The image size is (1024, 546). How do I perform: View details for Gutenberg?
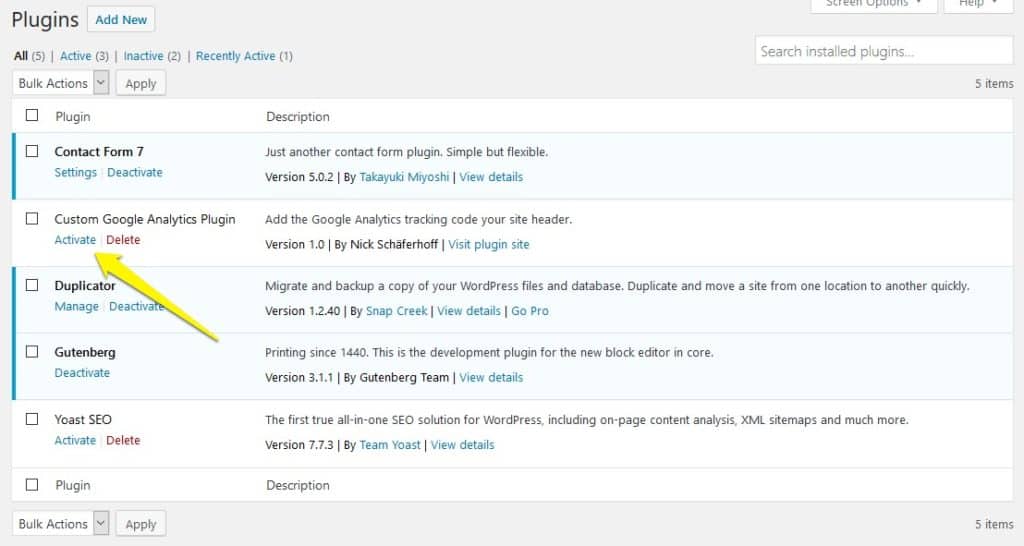(x=491, y=377)
